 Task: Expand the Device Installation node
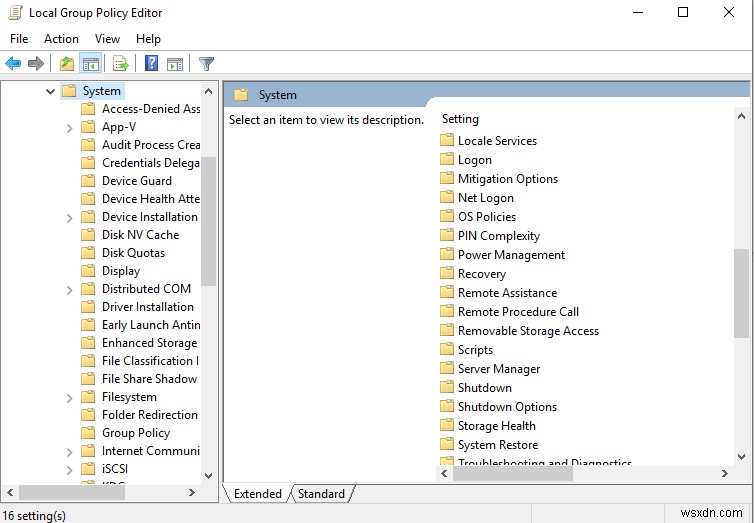[x=69, y=218]
